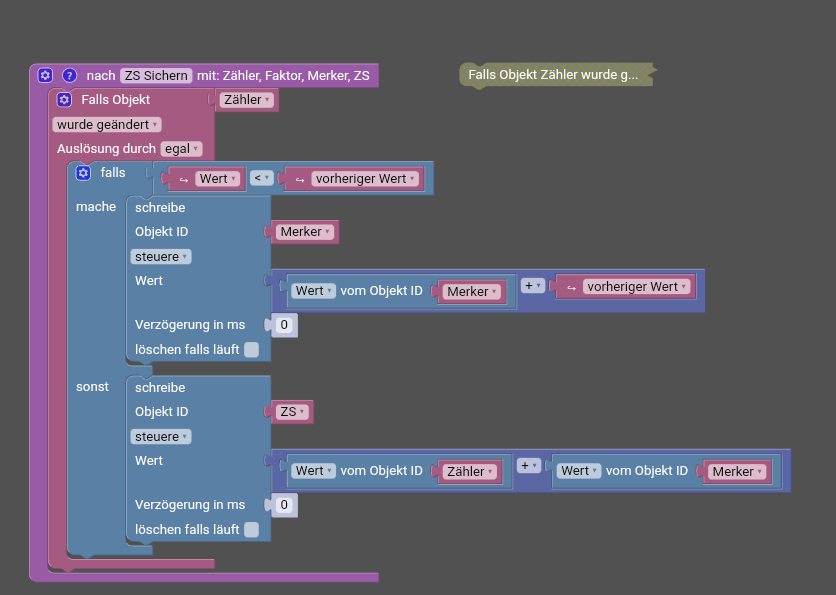The width and height of the screenshot is (836, 595).
Task: Click 'Verzögerung in ms' label in sonst block
Action: (190, 505)
